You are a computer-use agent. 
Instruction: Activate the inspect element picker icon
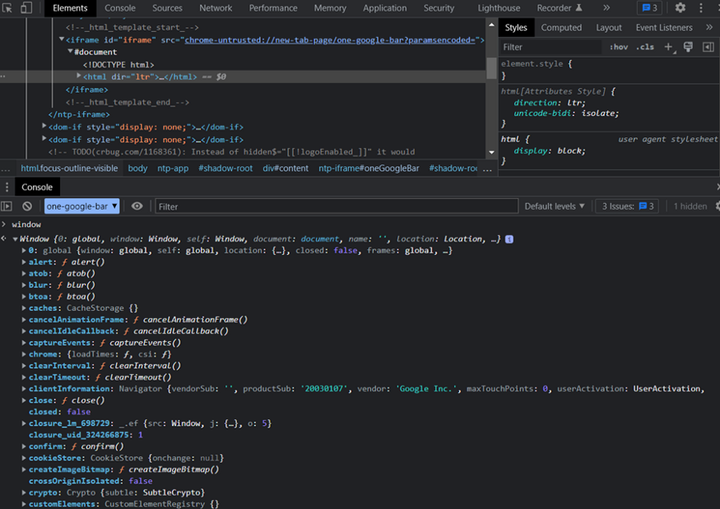tap(8, 8)
